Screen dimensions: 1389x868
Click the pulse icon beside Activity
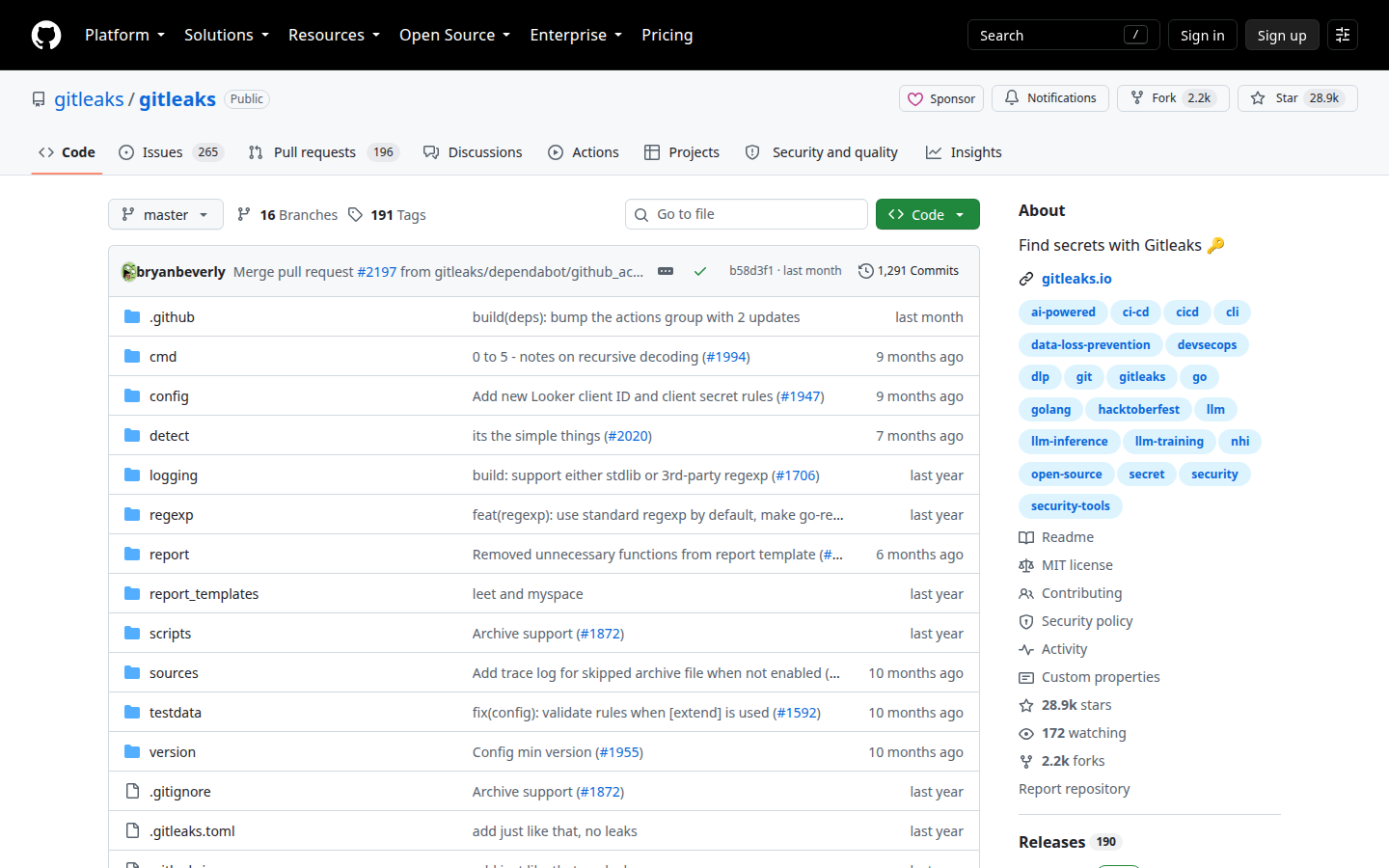point(1026,649)
